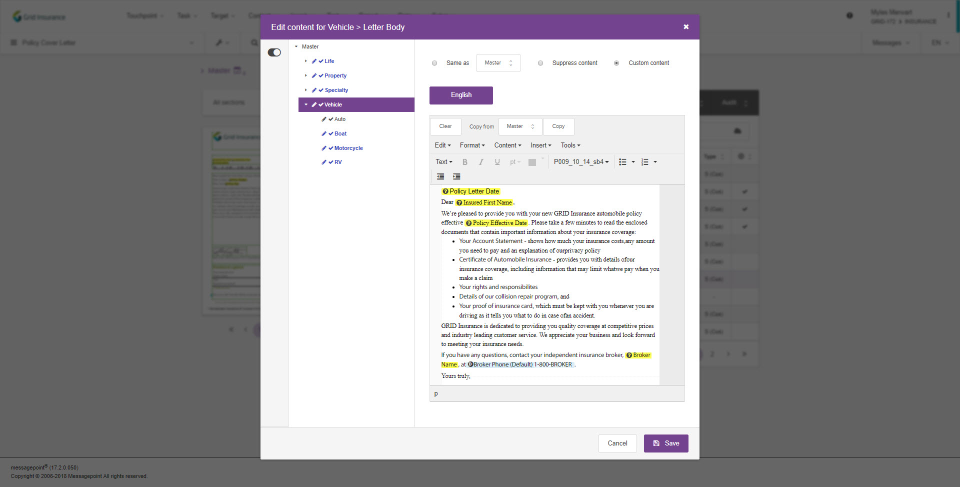Select the Auto tree item
The height and width of the screenshot is (487, 960).
point(340,119)
